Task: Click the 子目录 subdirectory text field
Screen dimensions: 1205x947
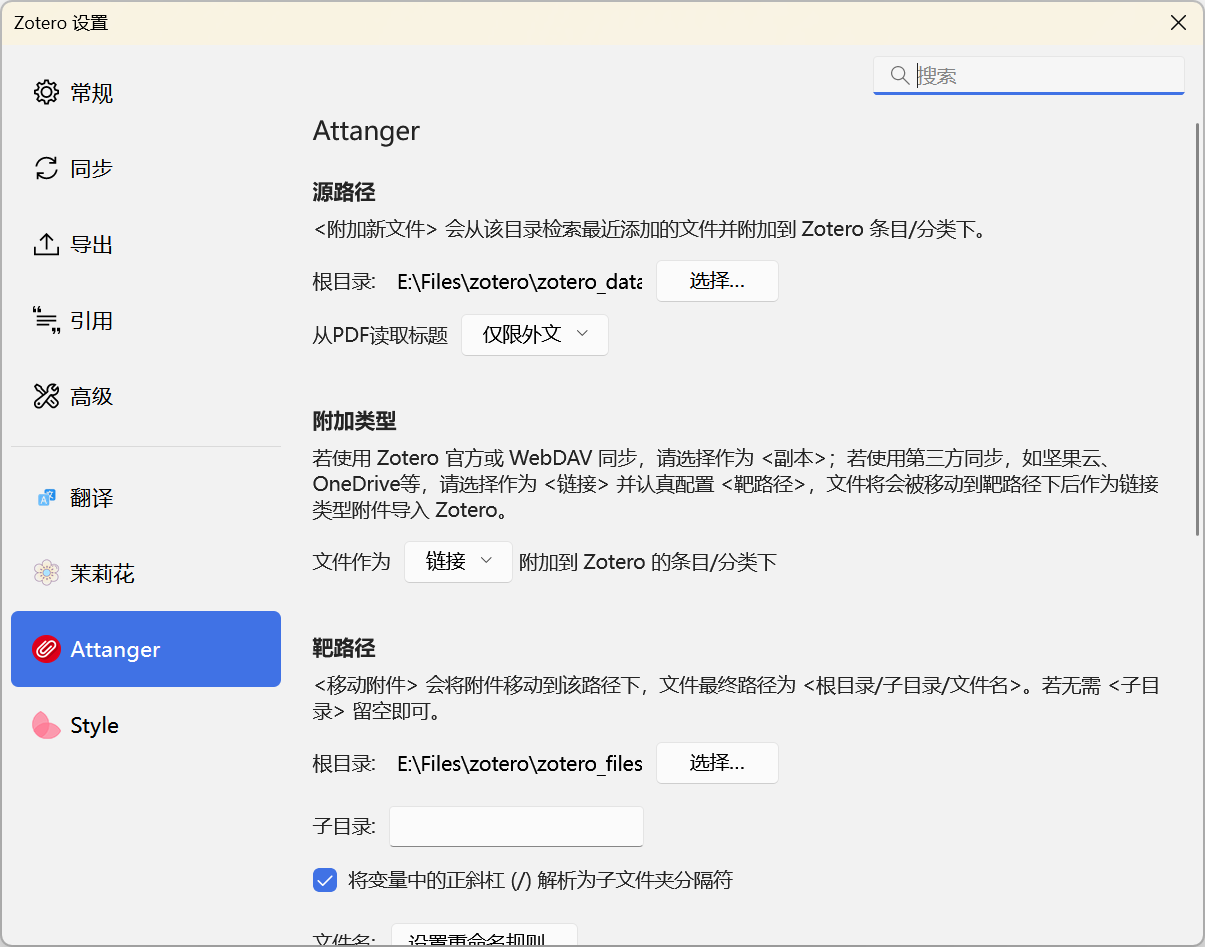Action: 516,827
